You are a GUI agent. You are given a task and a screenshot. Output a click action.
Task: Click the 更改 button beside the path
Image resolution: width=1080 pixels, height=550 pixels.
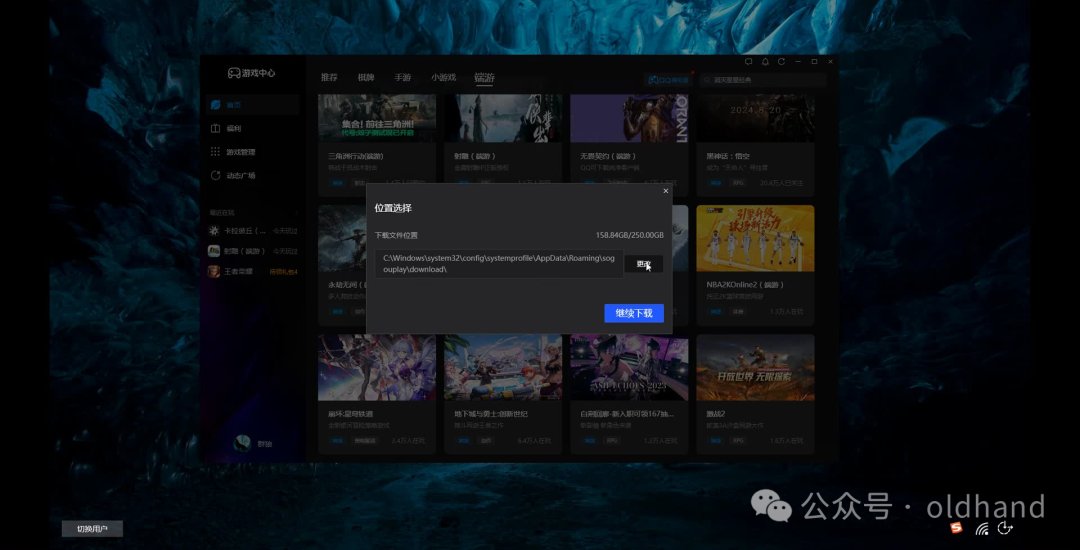pos(643,264)
